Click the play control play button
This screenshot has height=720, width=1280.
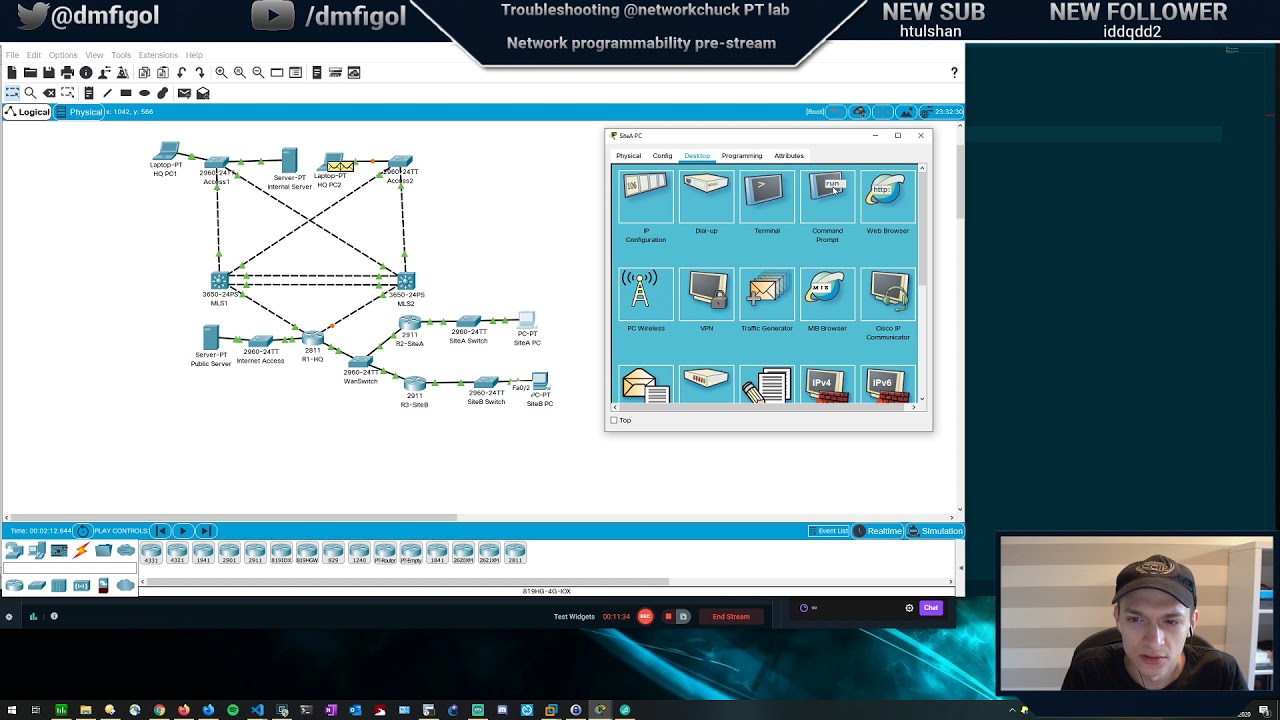click(183, 531)
